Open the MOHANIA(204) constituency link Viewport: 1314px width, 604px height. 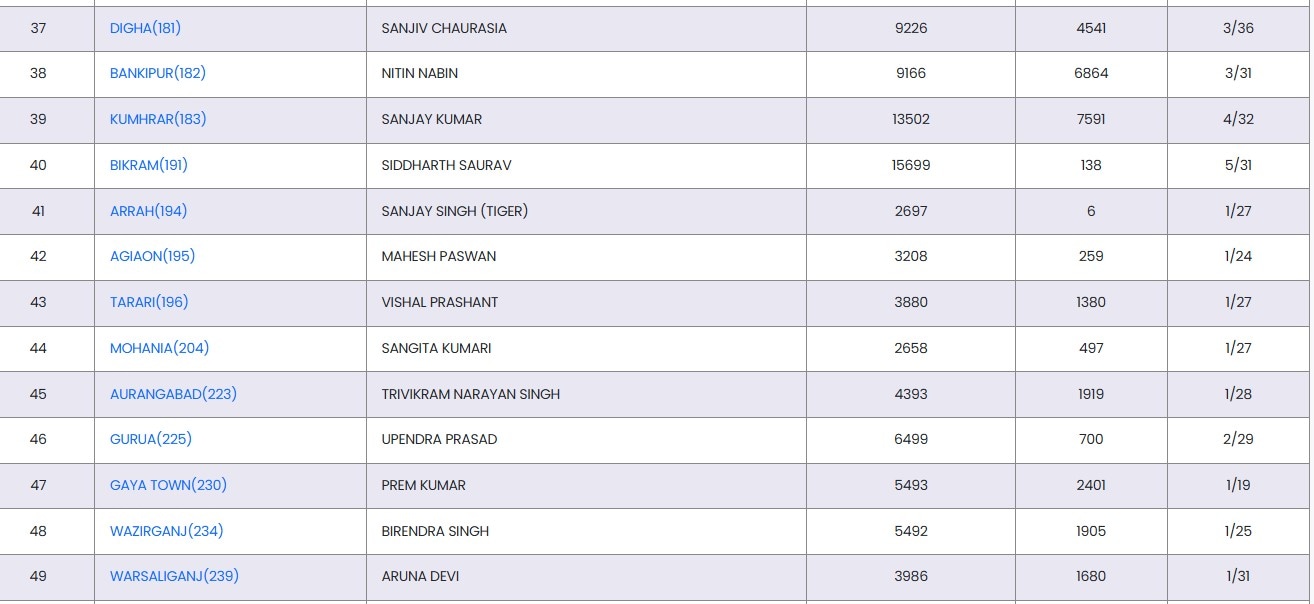159,348
